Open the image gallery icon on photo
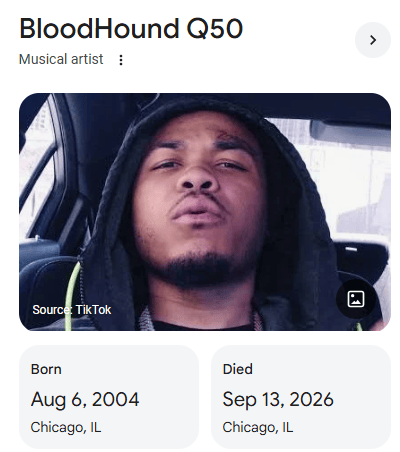Viewport: 400px width, 452px height. point(356,299)
